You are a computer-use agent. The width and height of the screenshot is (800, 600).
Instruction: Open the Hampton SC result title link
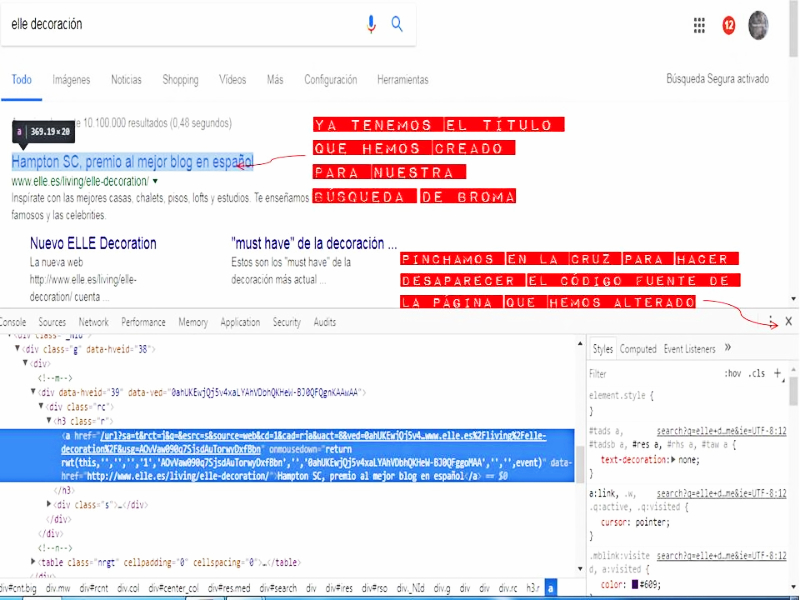tap(132, 162)
